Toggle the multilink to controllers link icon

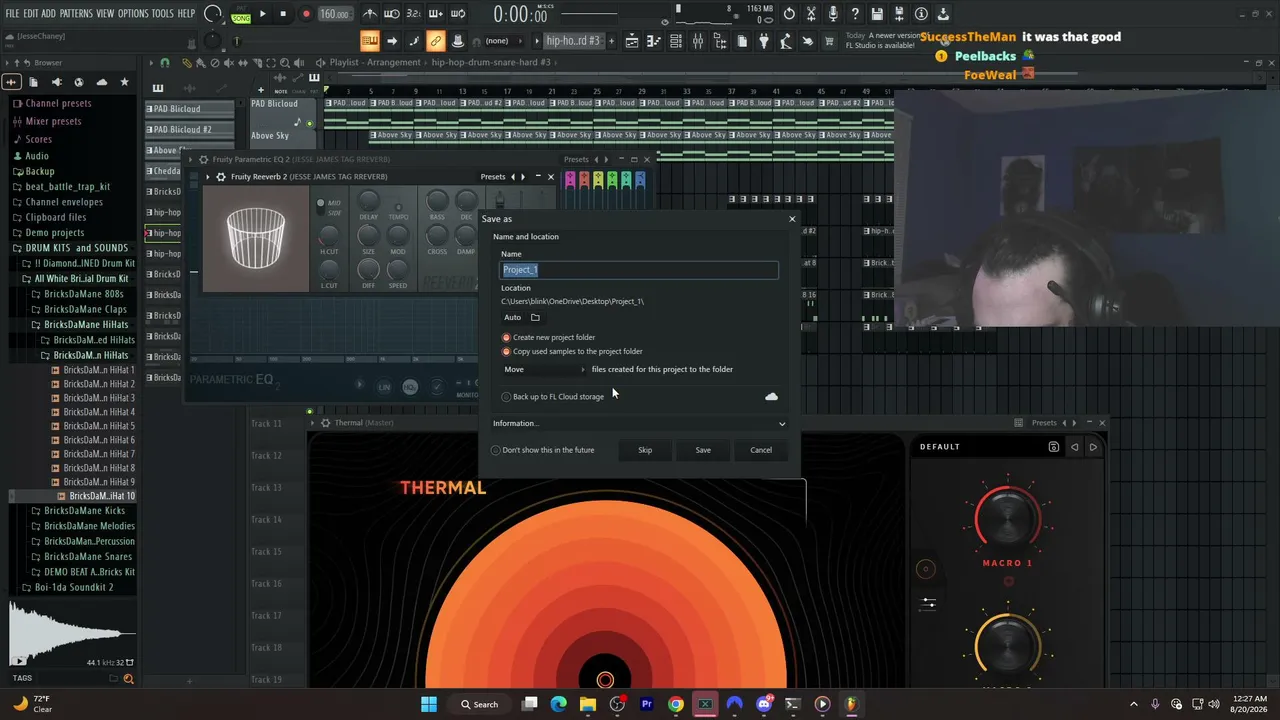point(435,41)
